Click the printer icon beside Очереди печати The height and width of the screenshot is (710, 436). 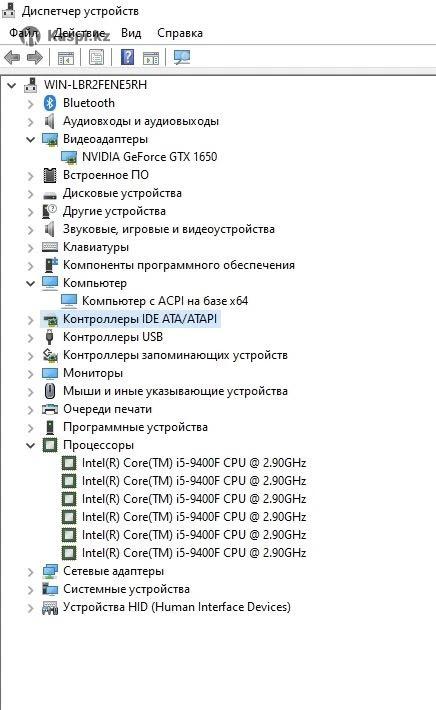click(x=50, y=409)
